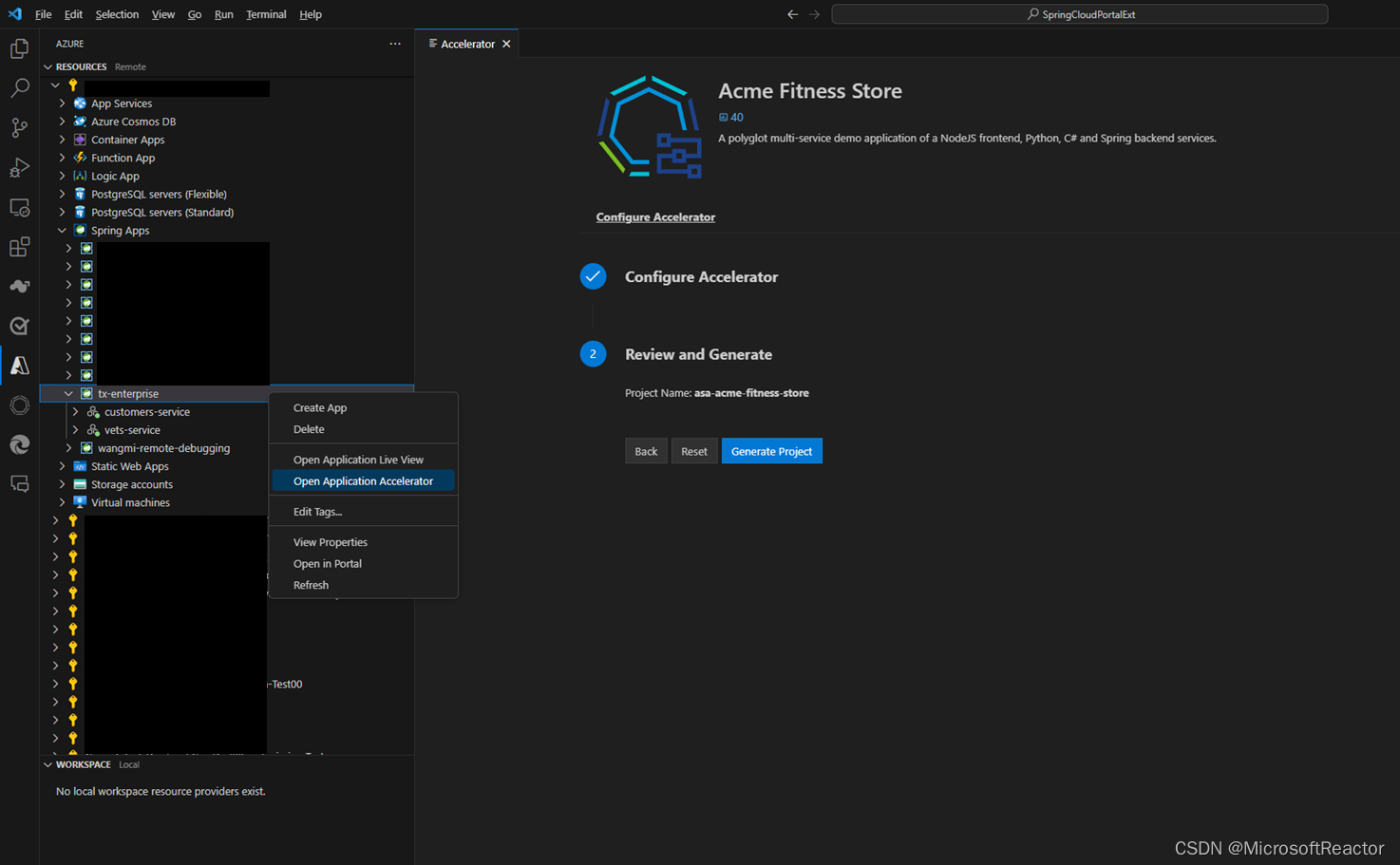This screenshot has width=1400, height=865.
Task: Close the Accelerator tab
Action: [x=506, y=44]
